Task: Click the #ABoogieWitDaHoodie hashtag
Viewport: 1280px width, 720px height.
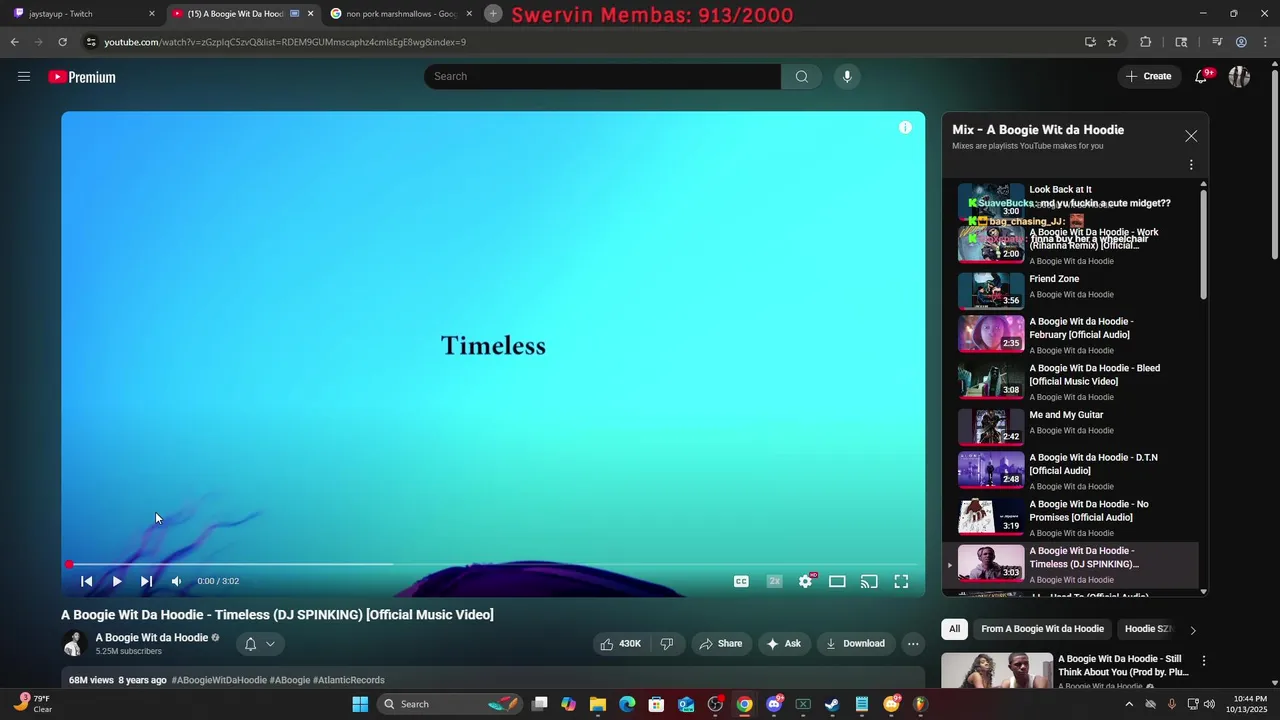Action: (x=219, y=680)
